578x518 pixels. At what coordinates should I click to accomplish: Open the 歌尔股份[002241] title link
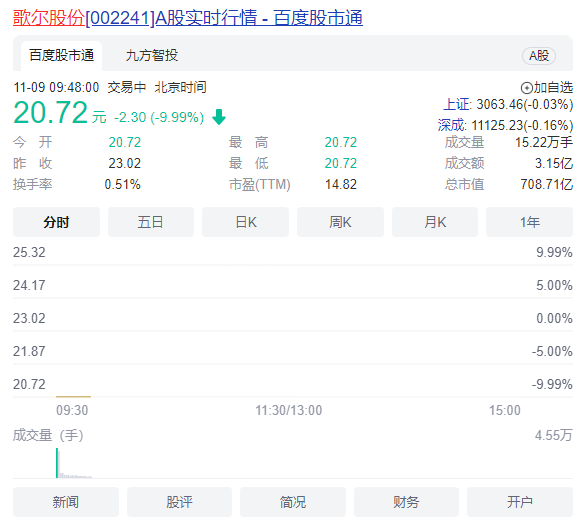tap(188, 18)
